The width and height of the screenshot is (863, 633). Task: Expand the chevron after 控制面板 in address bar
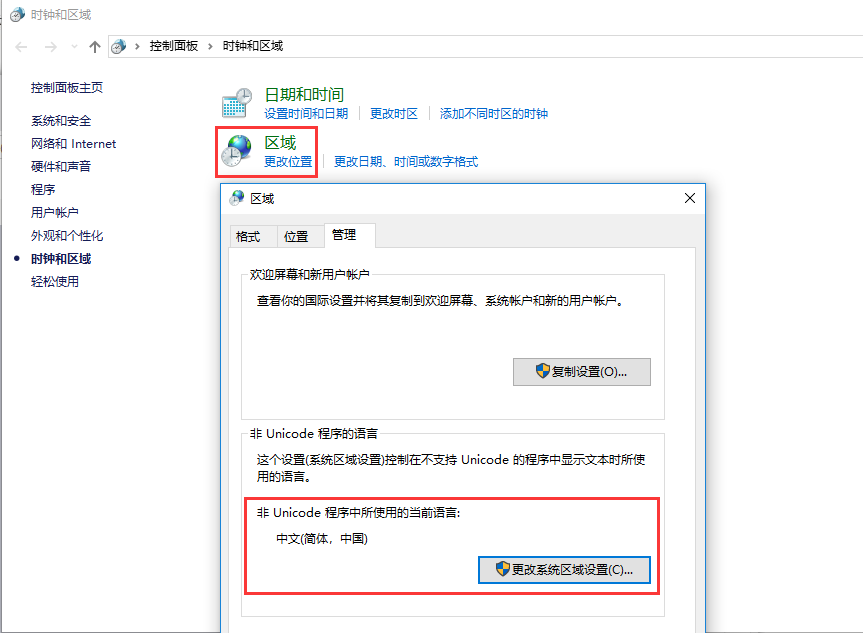[x=210, y=46]
